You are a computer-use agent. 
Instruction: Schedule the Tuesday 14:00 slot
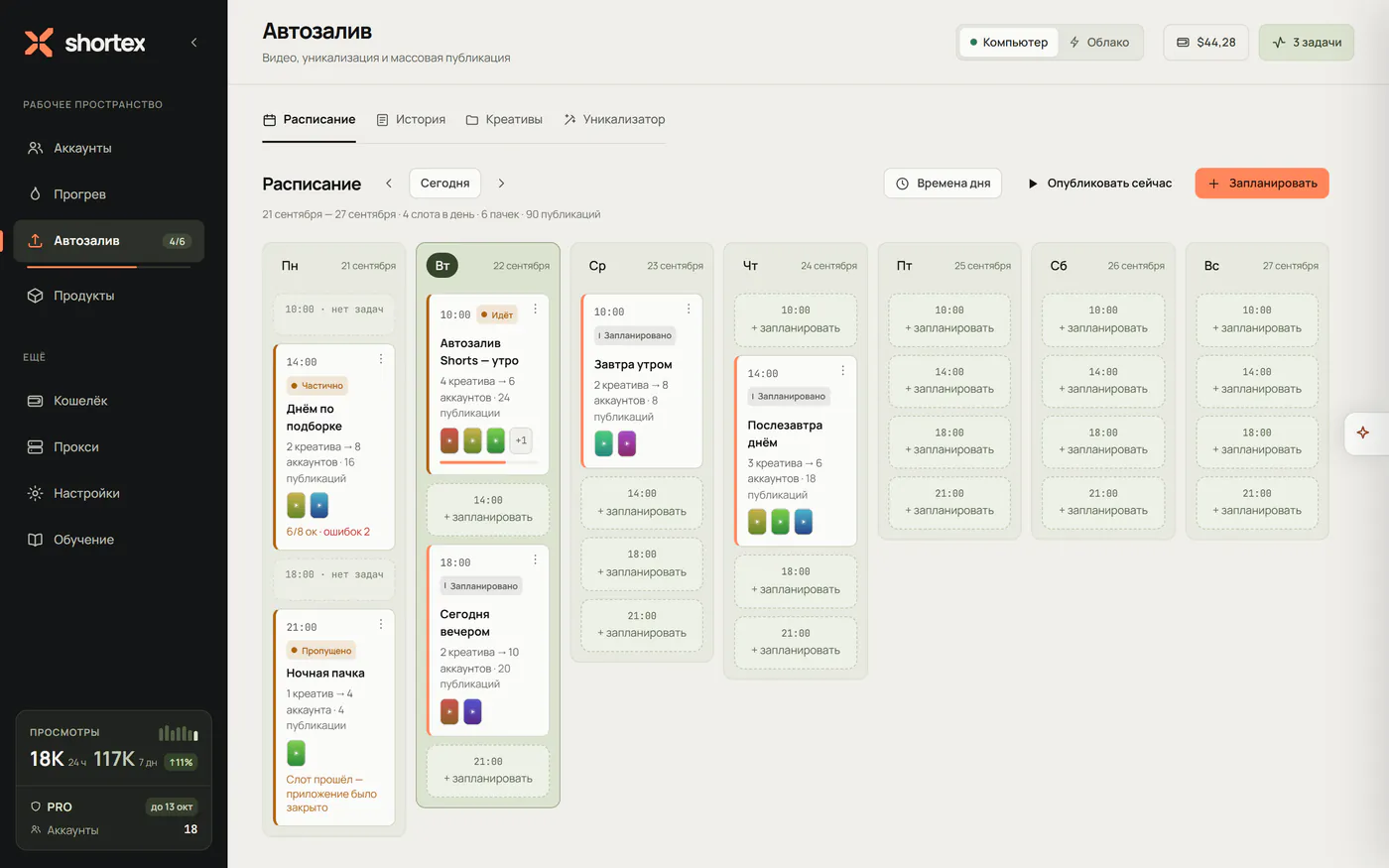(x=488, y=509)
